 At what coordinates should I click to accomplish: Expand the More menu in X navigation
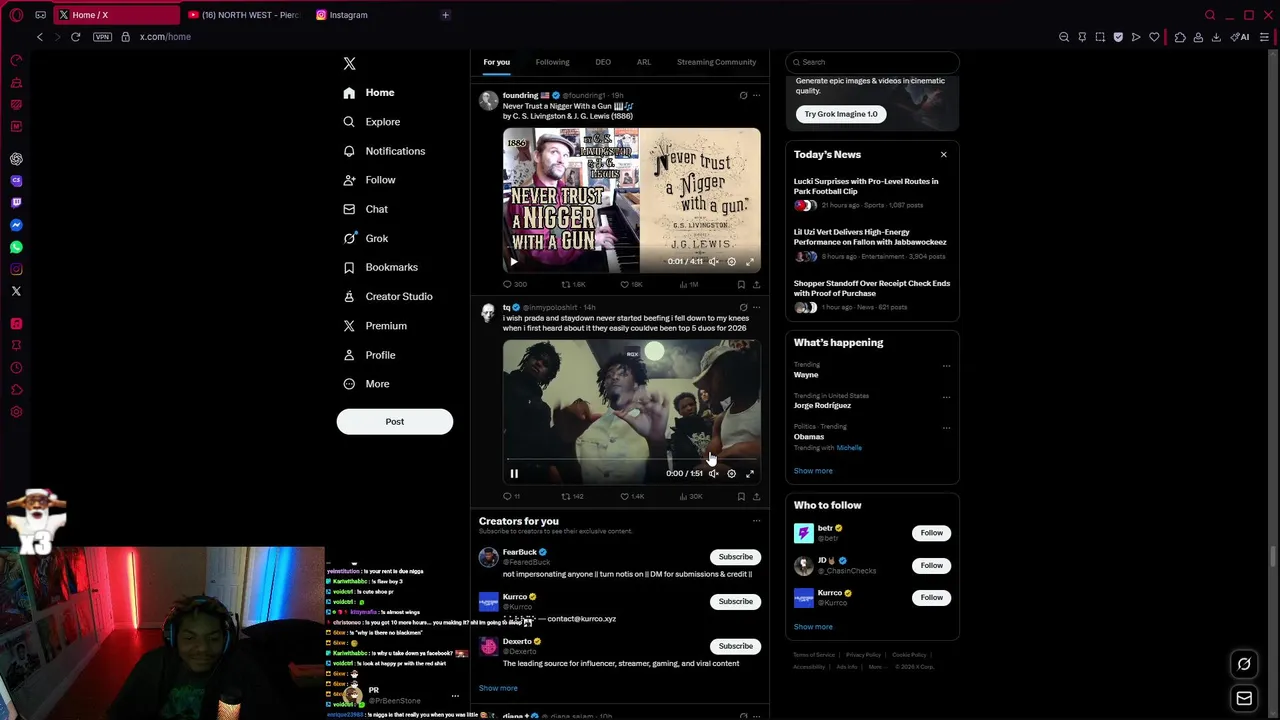(366, 384)
